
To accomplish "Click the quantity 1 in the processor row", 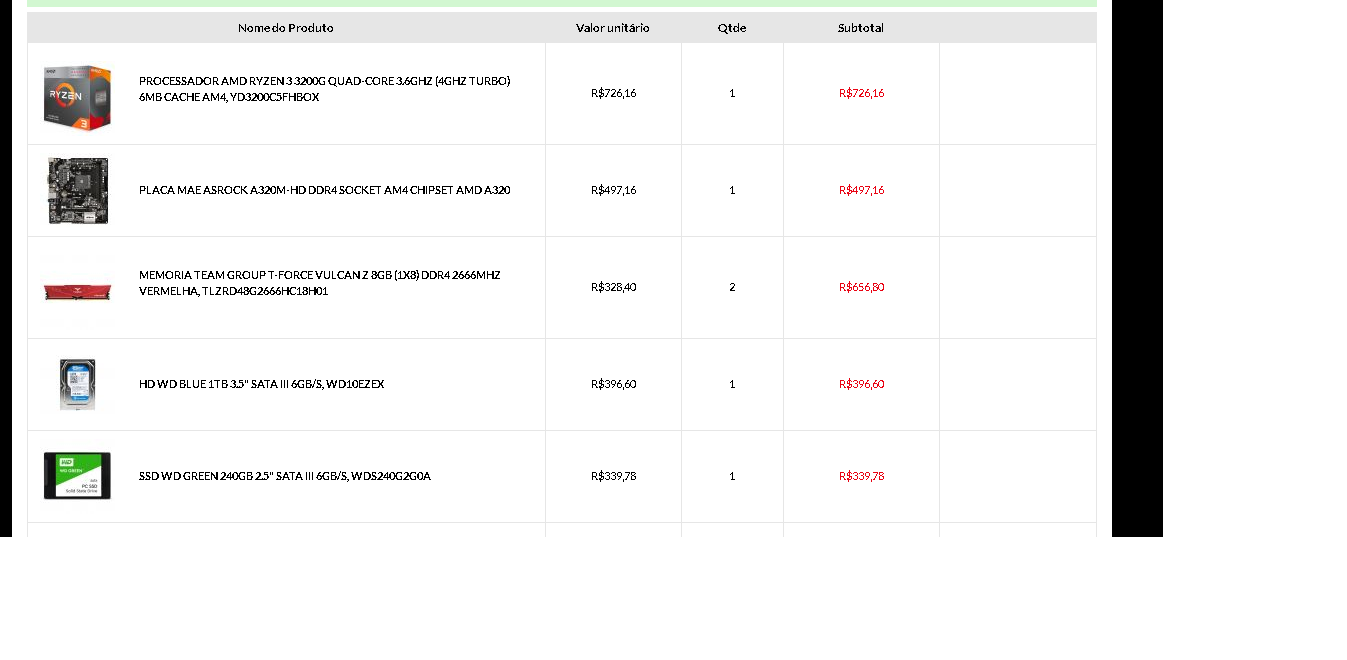I will [x=732, y=93].
